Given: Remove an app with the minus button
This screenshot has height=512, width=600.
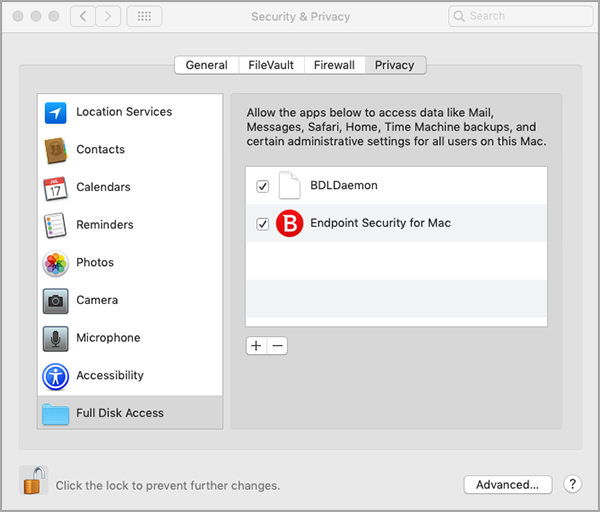Looking at the screenshot, I should [x=277, y=346].
